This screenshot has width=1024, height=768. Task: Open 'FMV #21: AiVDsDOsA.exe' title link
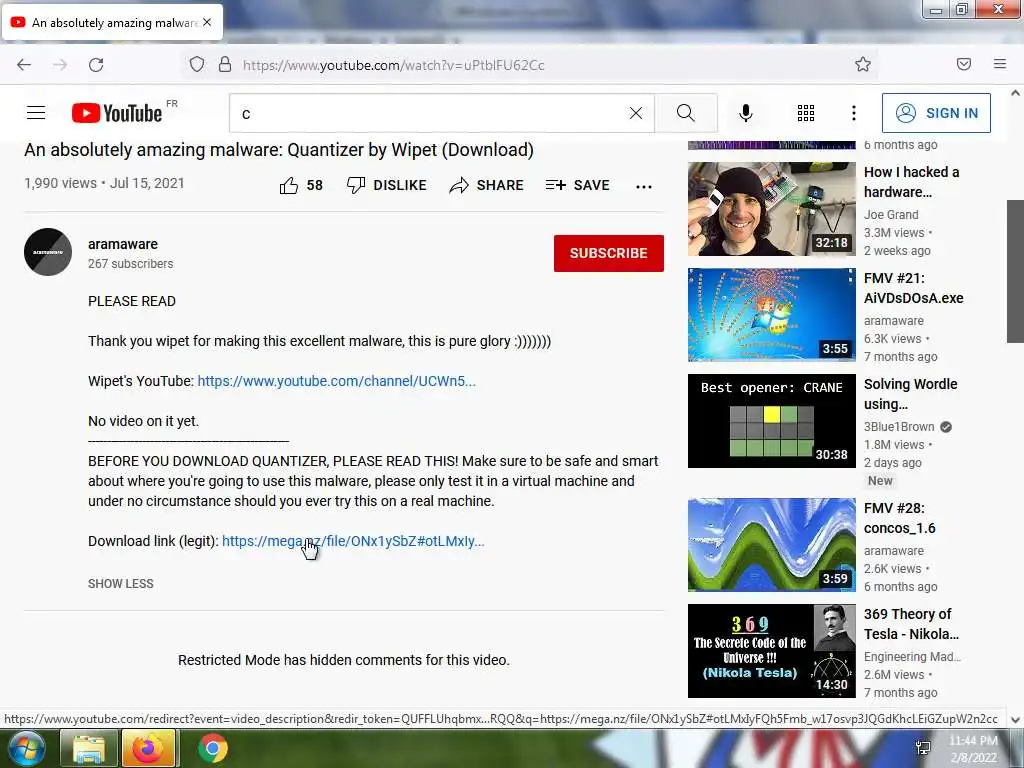pos(914,288)
